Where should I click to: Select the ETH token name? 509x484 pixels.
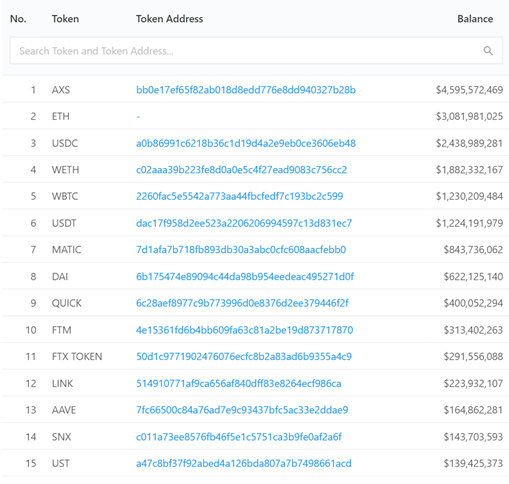pyautogui.click(x=61, y=117)
